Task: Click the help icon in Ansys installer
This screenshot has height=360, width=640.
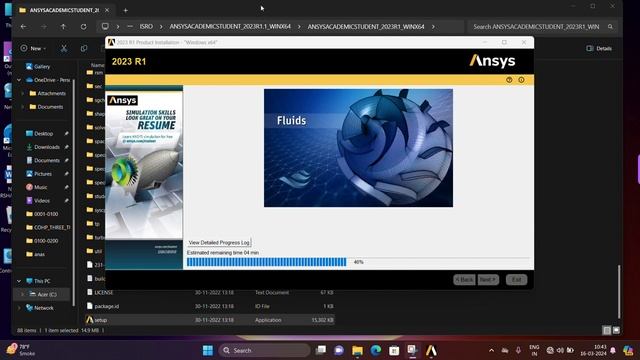Action: coord(509,80)
